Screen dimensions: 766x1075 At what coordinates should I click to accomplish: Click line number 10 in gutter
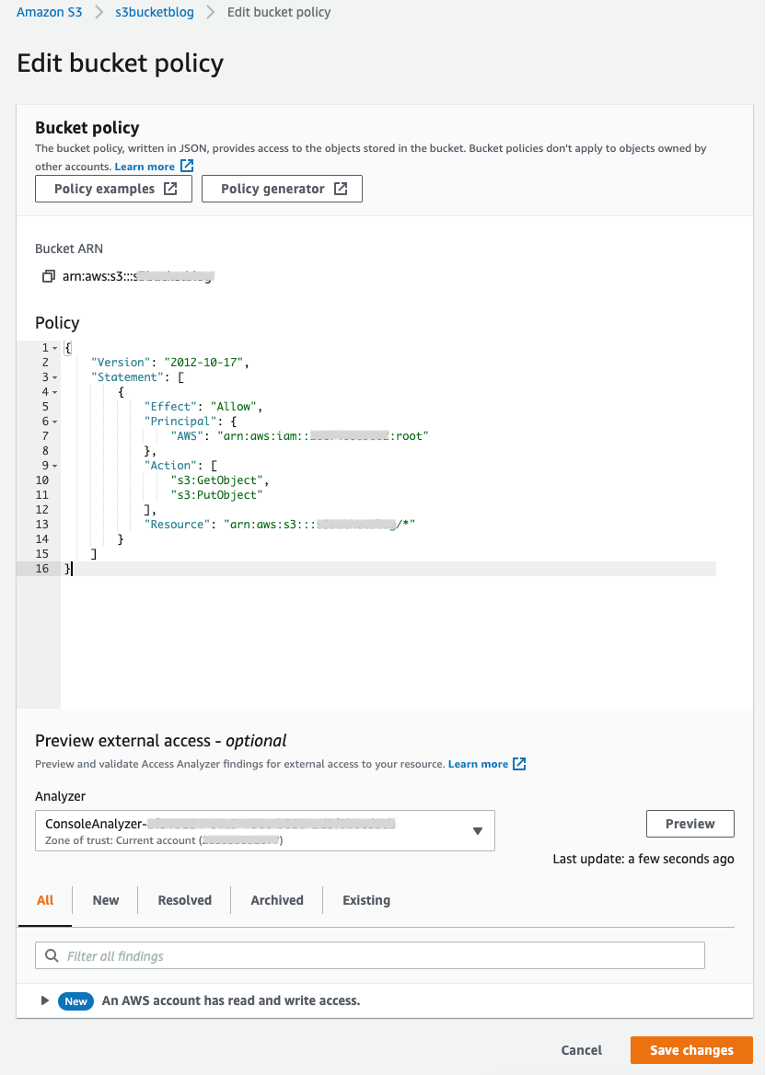coord(42,481)
